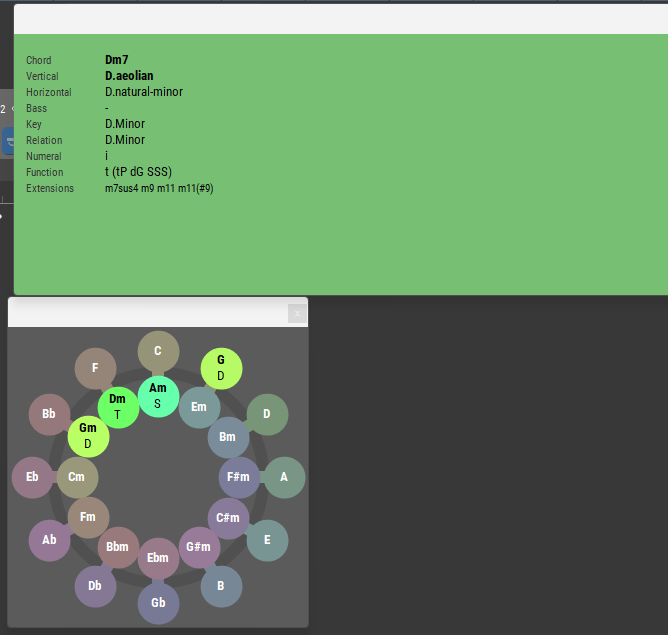Screen dimensions: 668x635
Task: Click the Bm chord in the inner ring
Action: (228, 437)
